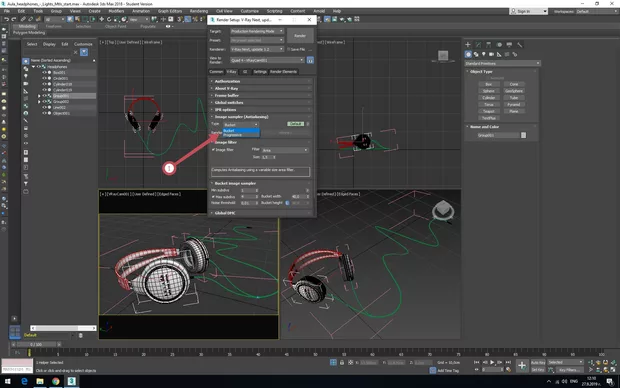Select the Cameras category icon
Image resolution: width=620 pixels, height=388 pixels.
pos(491,54)
